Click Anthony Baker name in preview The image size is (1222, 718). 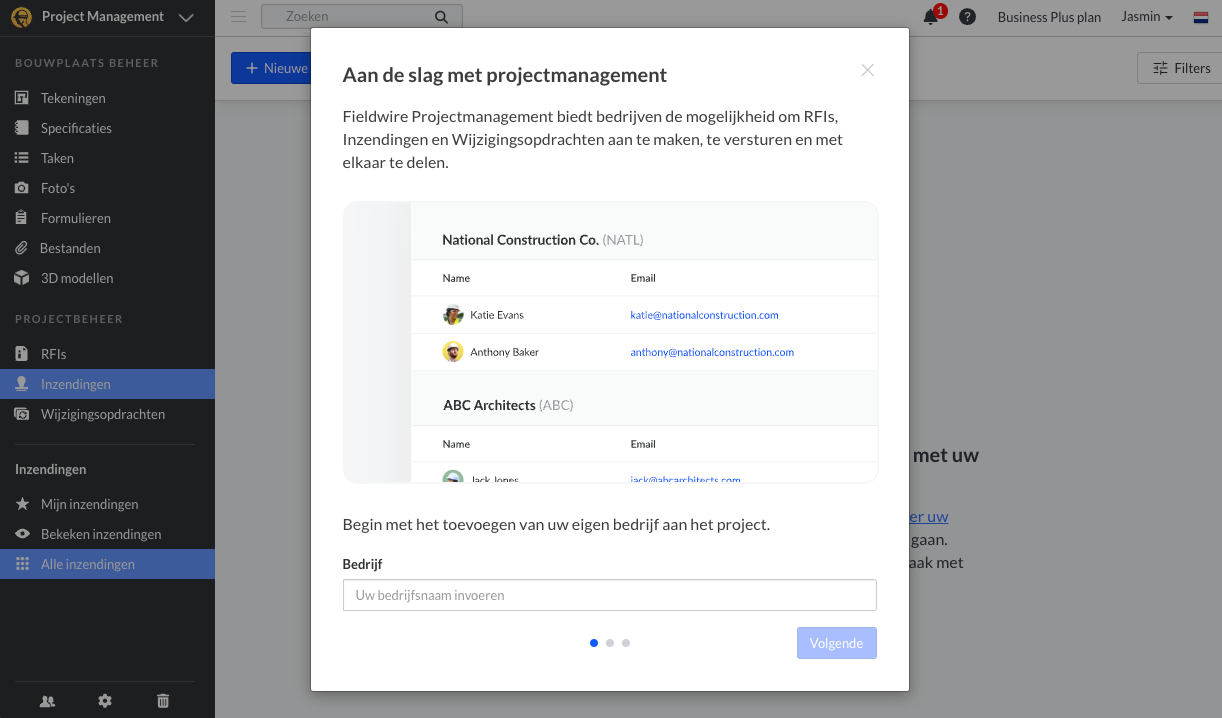tap(504, 352)
